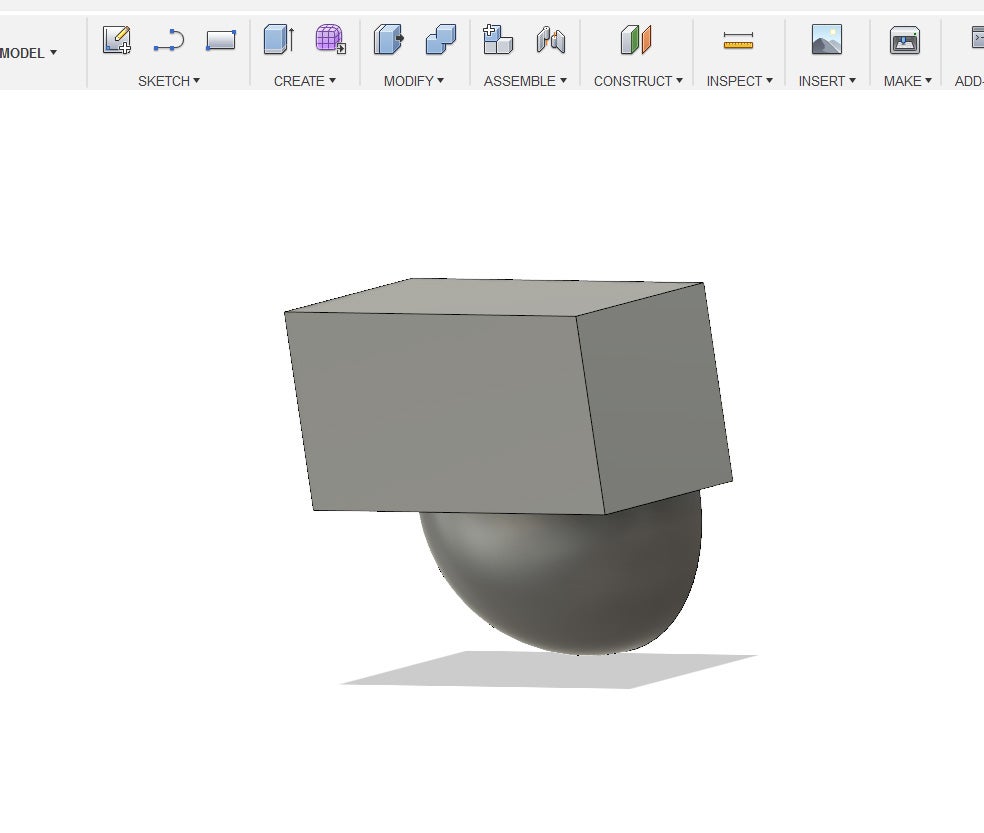The width and height of the screenshot is (984, 833).
Task: Click the Insert image icon
Action: point(826,41)
